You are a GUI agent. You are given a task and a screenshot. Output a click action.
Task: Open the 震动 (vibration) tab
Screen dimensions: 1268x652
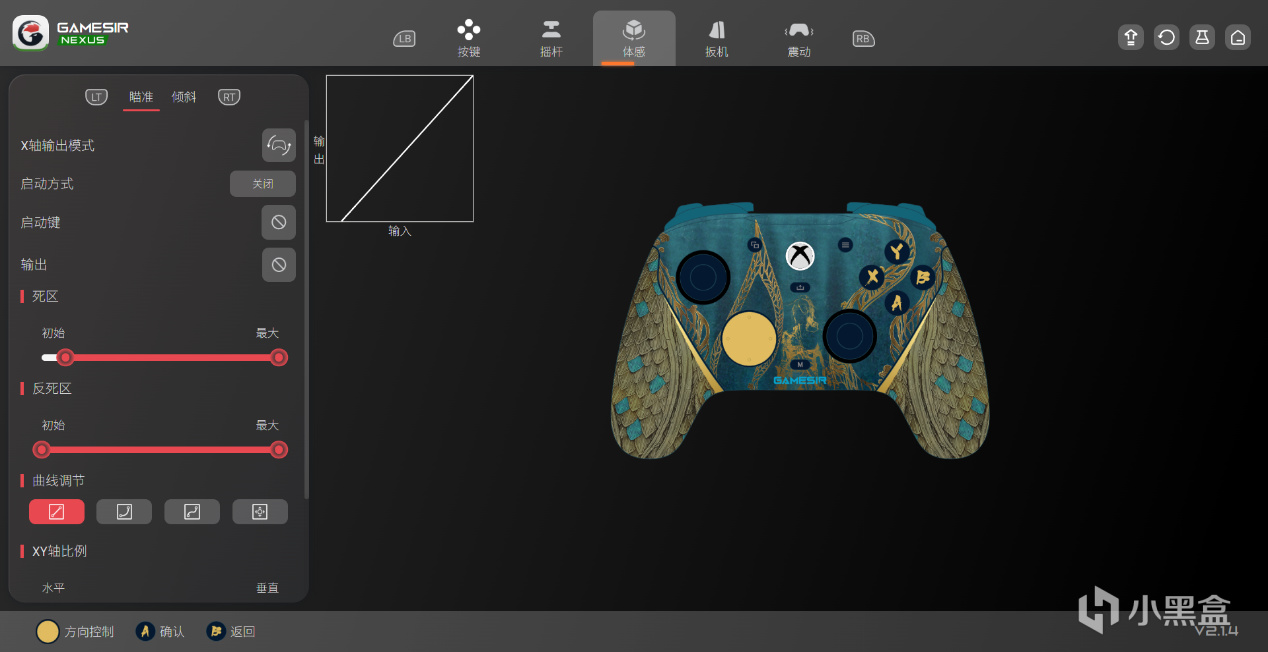click(x=798, y=38)
